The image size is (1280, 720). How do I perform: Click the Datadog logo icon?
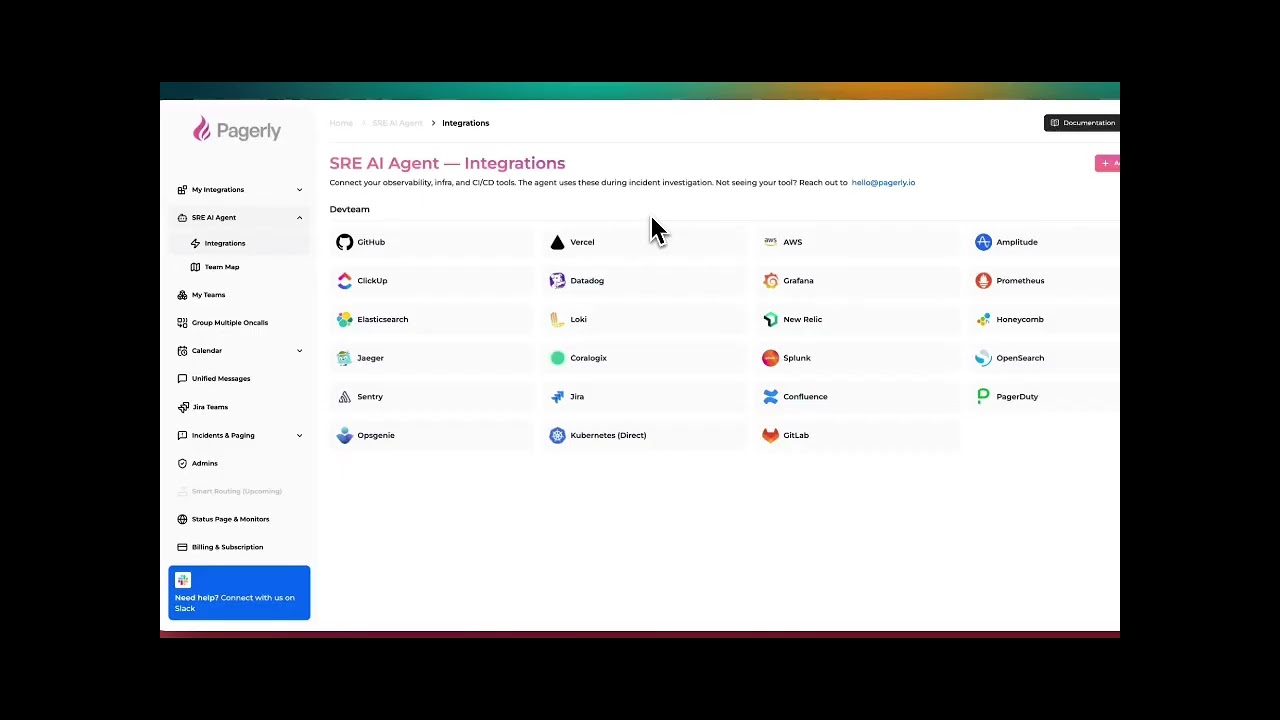[557, 281]
